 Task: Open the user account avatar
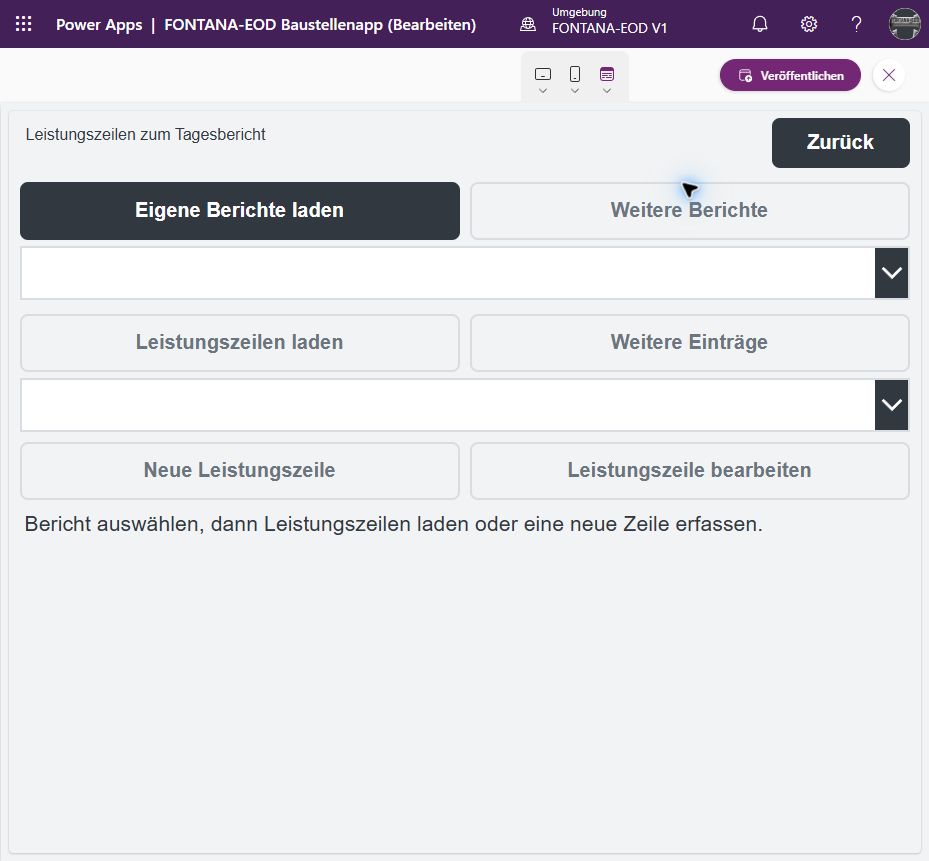coord(905,24)
